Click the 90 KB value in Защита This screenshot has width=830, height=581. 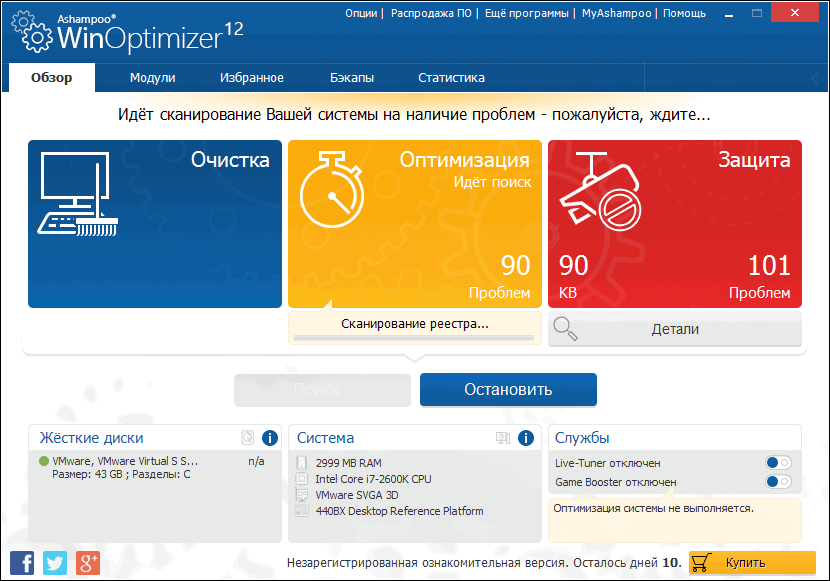573,277
